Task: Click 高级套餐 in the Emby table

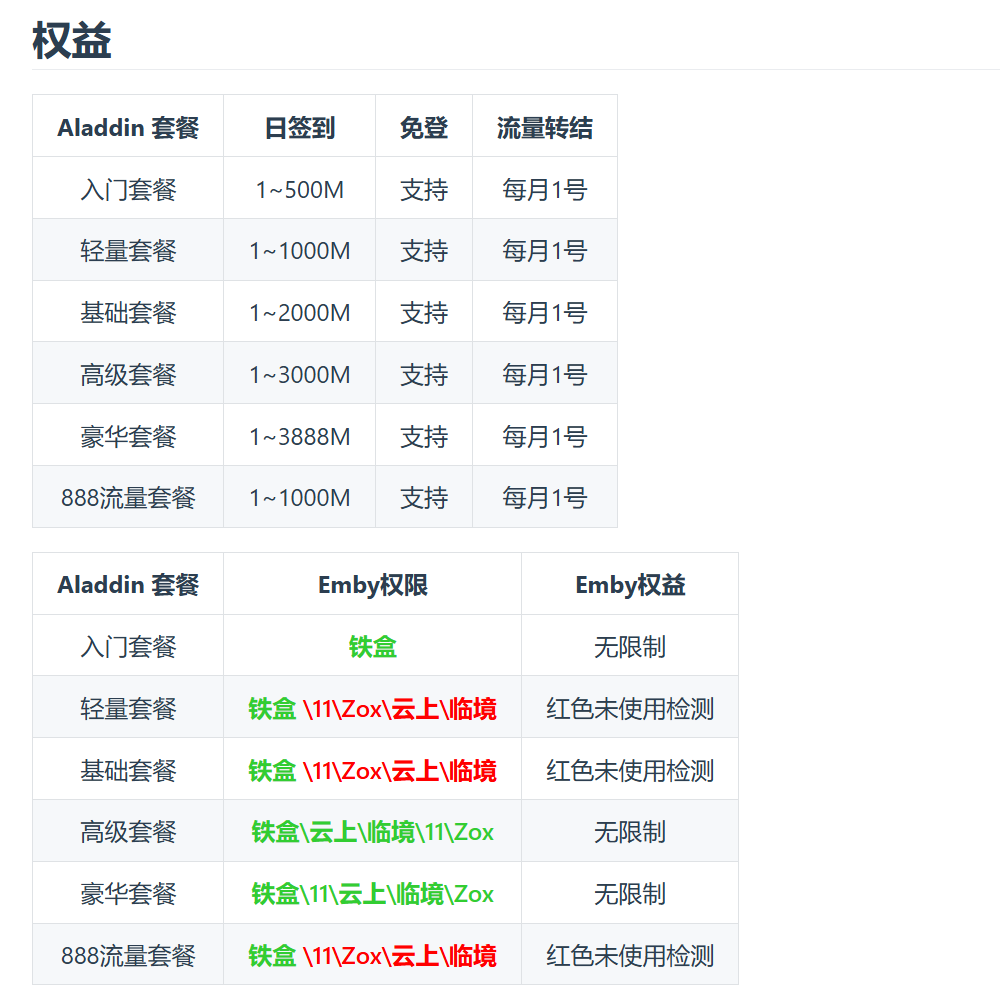Action: 128,832
